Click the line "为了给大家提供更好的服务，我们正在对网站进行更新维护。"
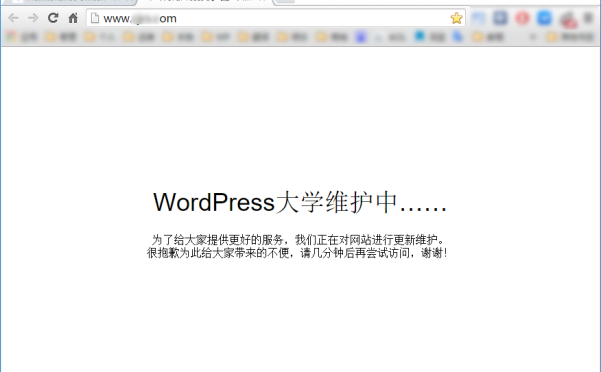 coord(298,240)
